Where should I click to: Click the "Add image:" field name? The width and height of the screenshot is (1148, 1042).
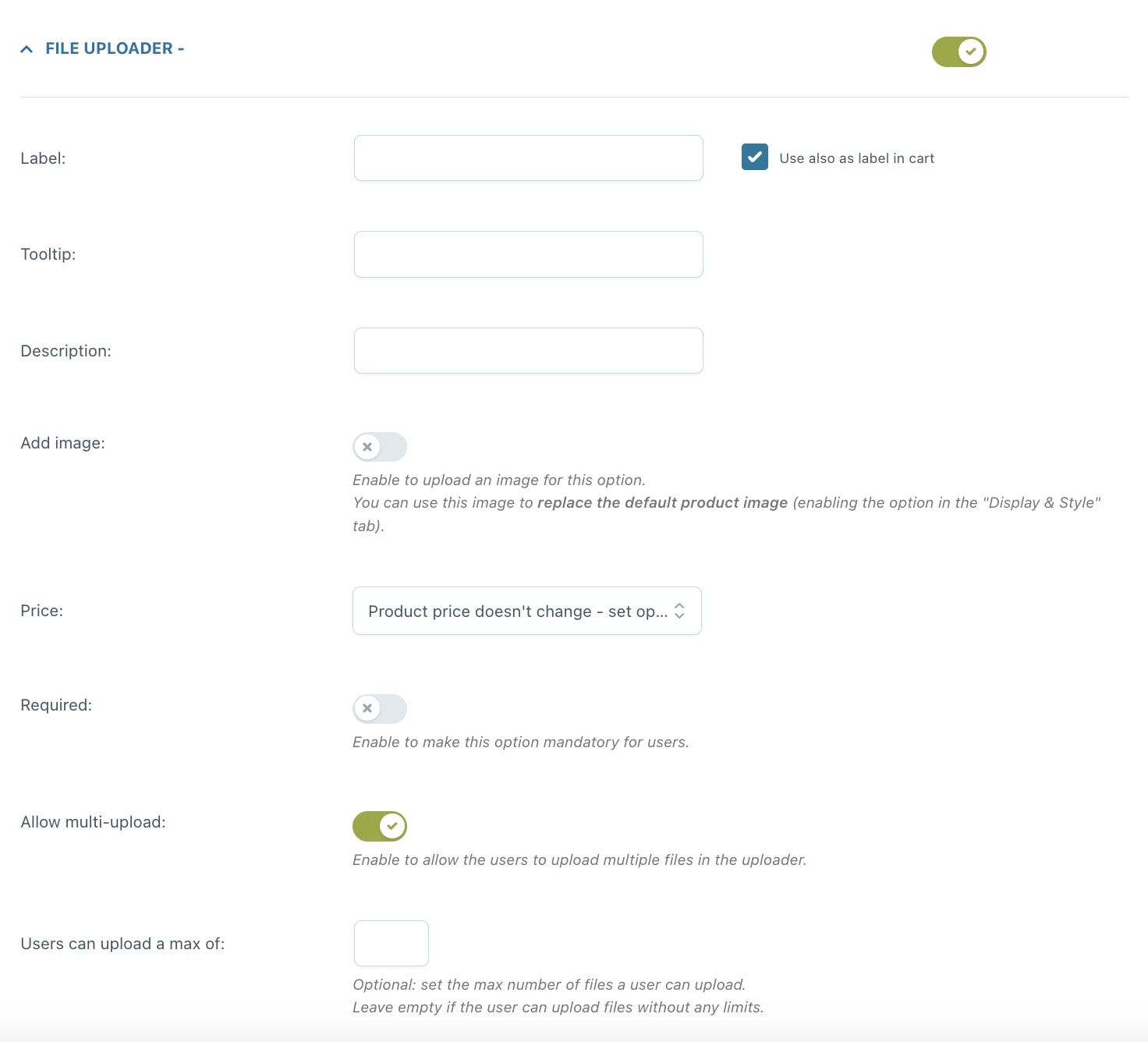(62, 443)
